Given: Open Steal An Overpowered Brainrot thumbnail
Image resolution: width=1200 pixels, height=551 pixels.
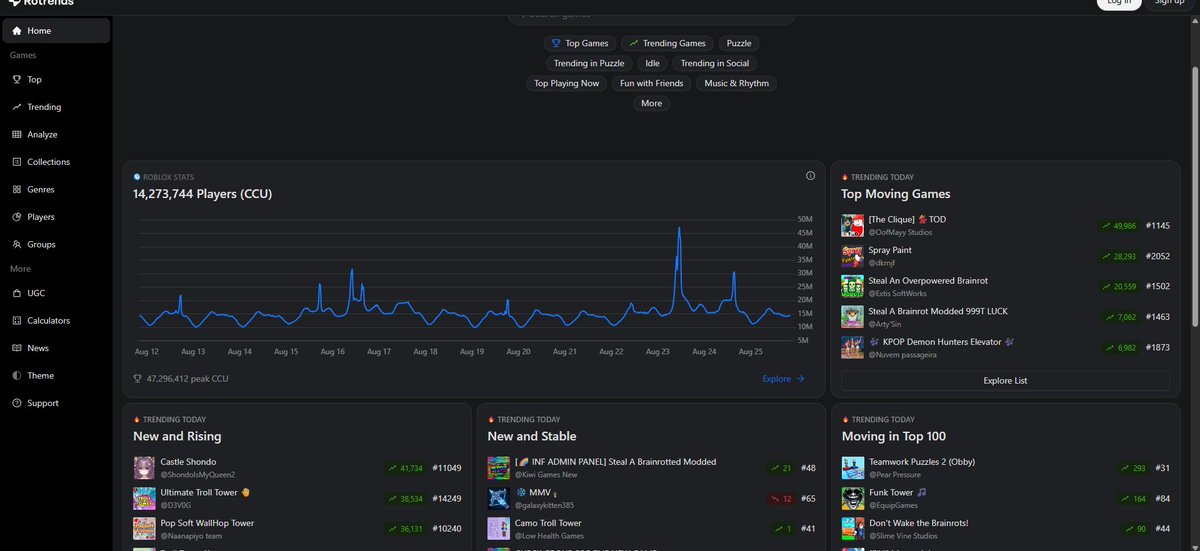Looking at the screenshot, I should click(852, 286).
